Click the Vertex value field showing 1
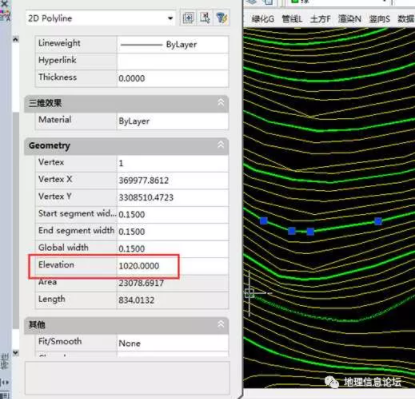Screen dimensions: 419x399 (173, 163)
